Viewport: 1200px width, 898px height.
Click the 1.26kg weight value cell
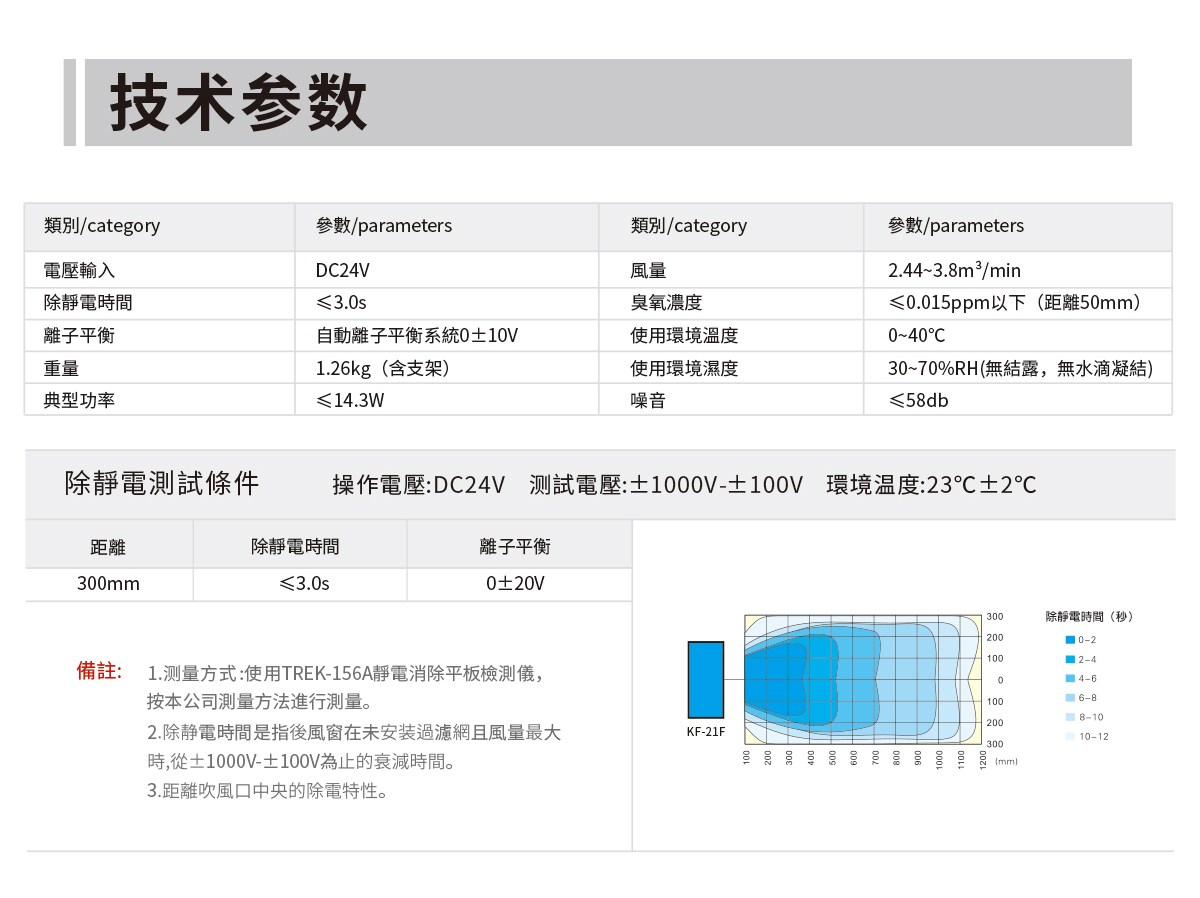382,368
